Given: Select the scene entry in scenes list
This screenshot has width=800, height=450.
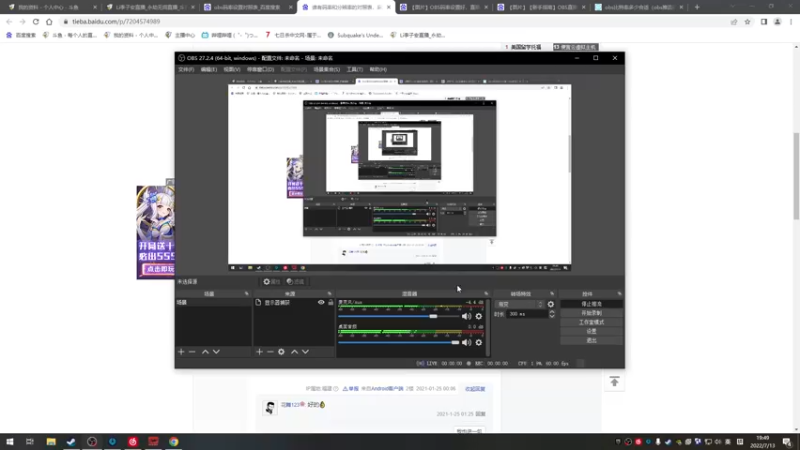Looking at the screenshot, I should point(213,303).
